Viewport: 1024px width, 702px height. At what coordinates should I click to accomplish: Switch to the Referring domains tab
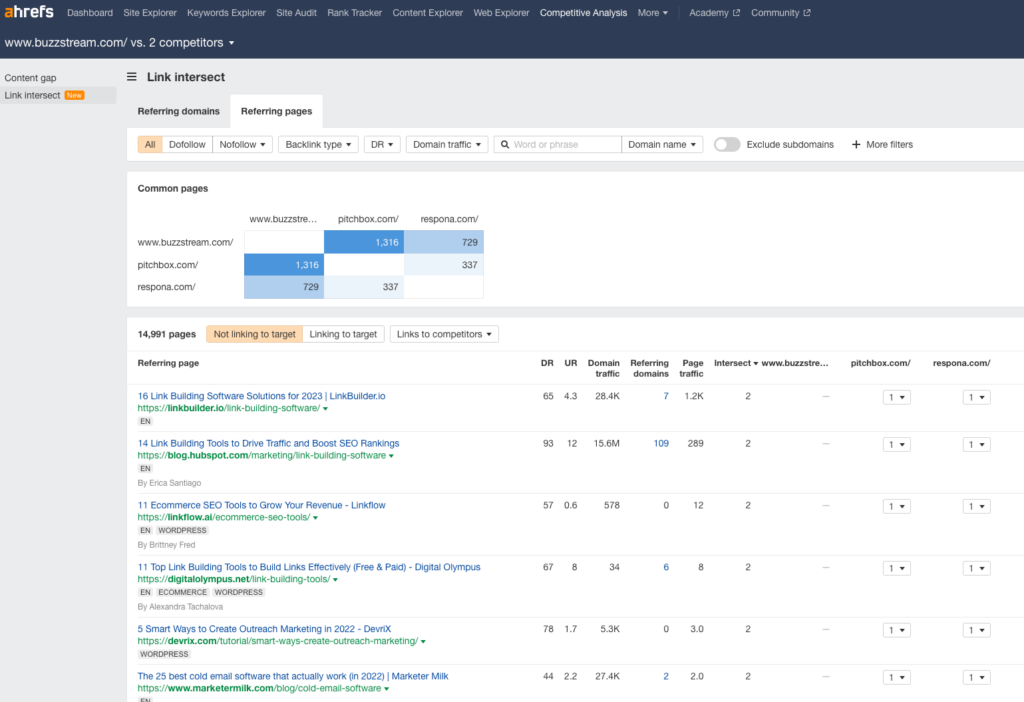[x=178, y=111]
